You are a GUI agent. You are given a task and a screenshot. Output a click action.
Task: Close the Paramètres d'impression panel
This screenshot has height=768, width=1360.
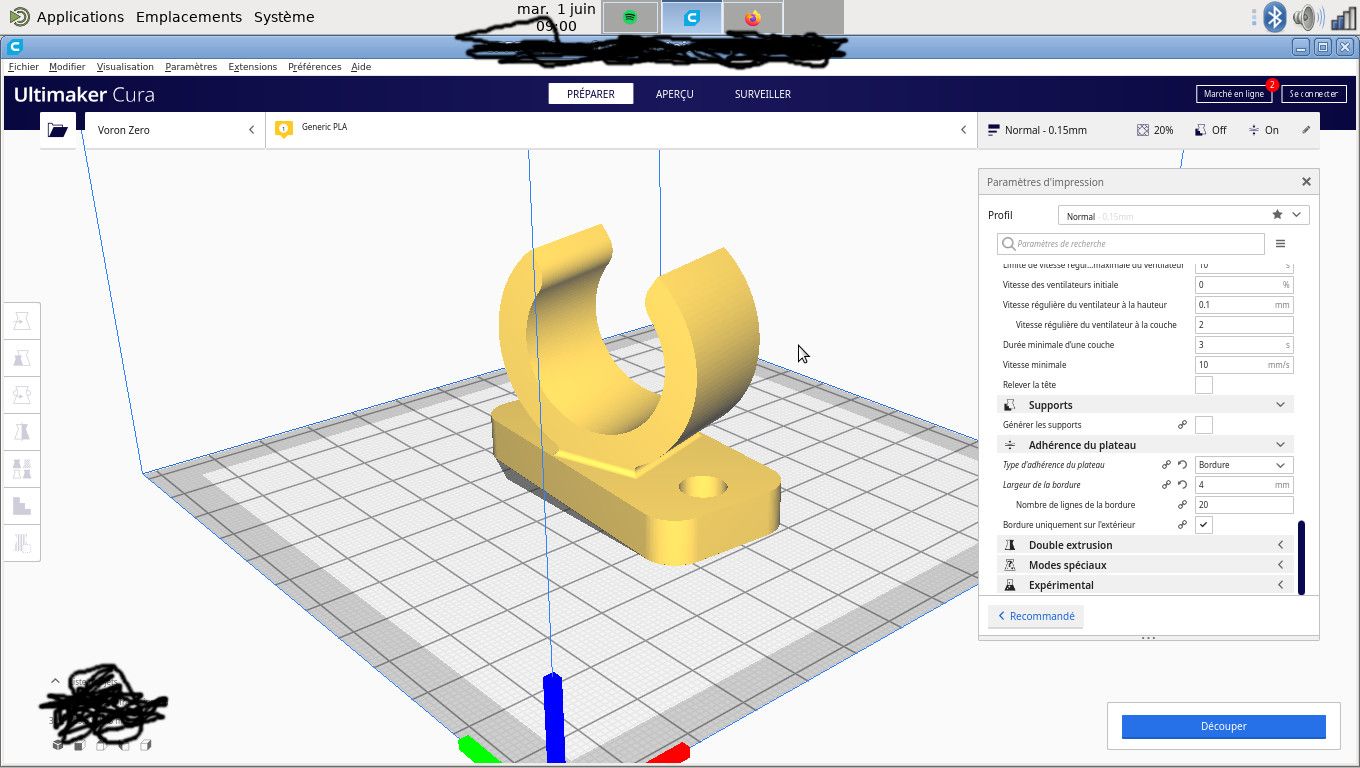(x=1306, y=182)
